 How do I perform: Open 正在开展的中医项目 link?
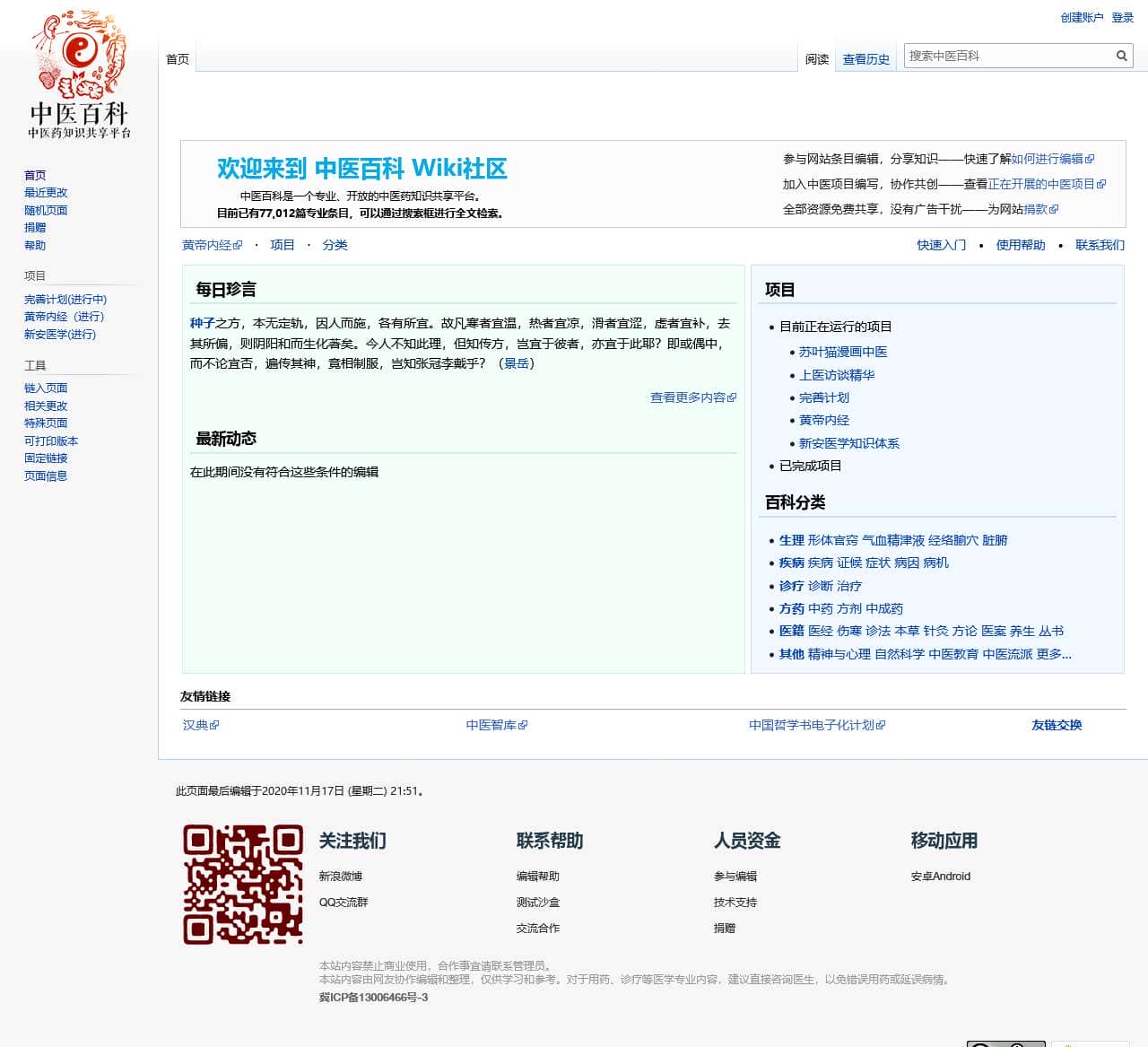coord(1047,184)
